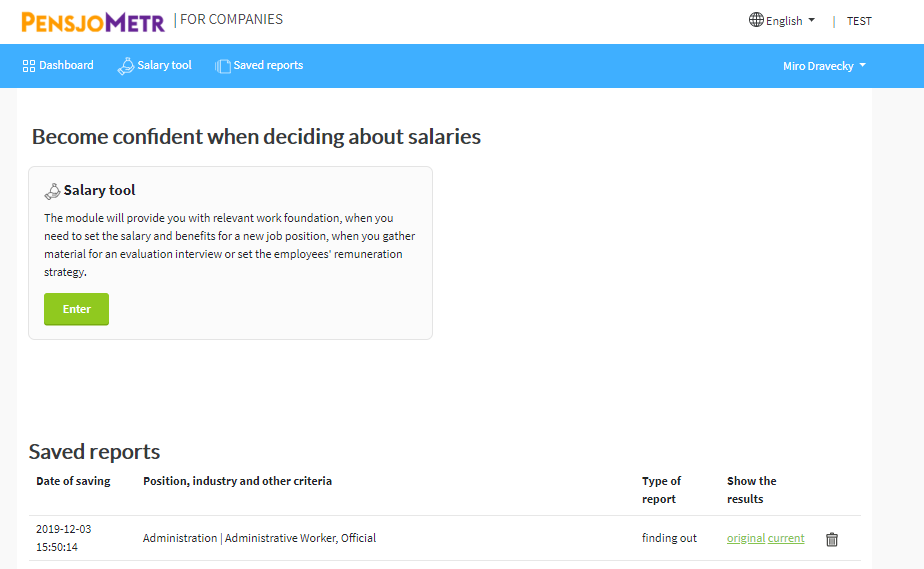Go to the Dashboard menu item
Viewport: 924px width, 569px height.
click(x=58, y=65)
